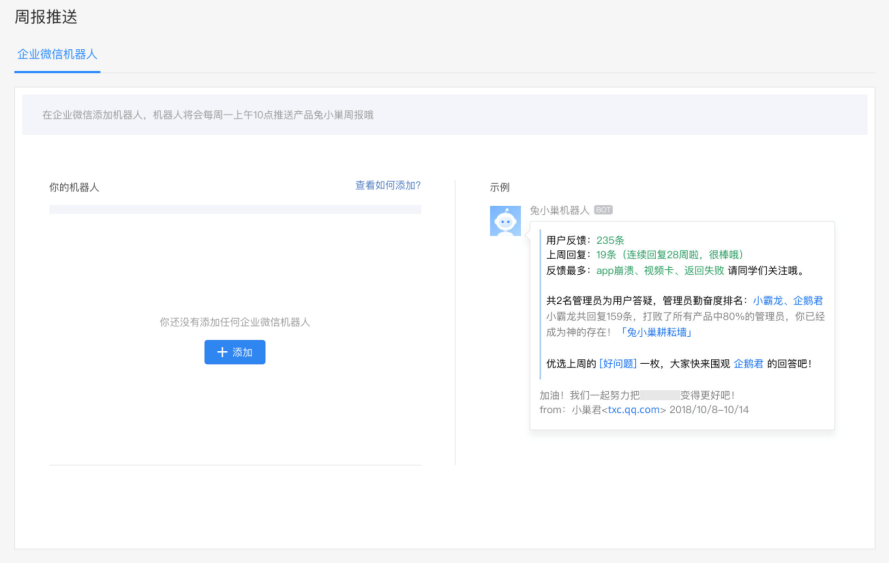Click the empty robot list header bar
This screenshot has height=563, width=889.
pyautogui.click(x=235, y=210)
